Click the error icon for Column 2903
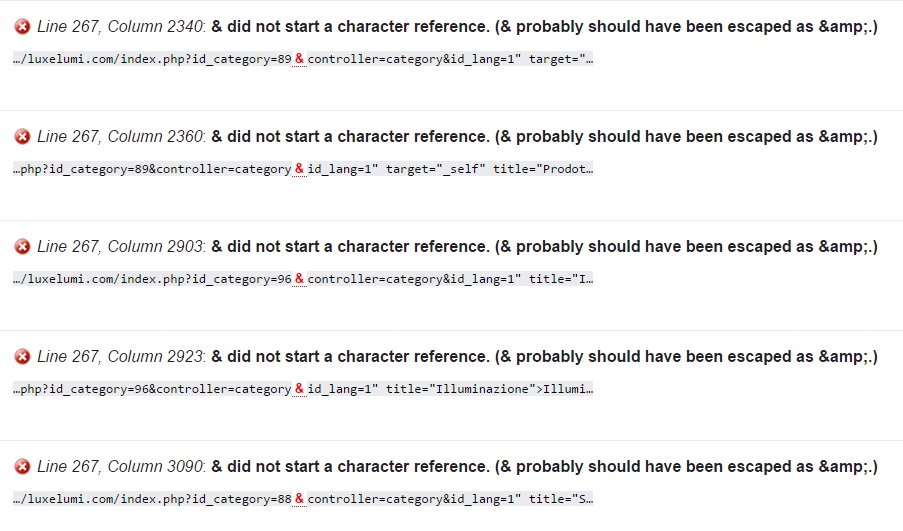Viewport: 903px width, 531px height. click(22, 246)
